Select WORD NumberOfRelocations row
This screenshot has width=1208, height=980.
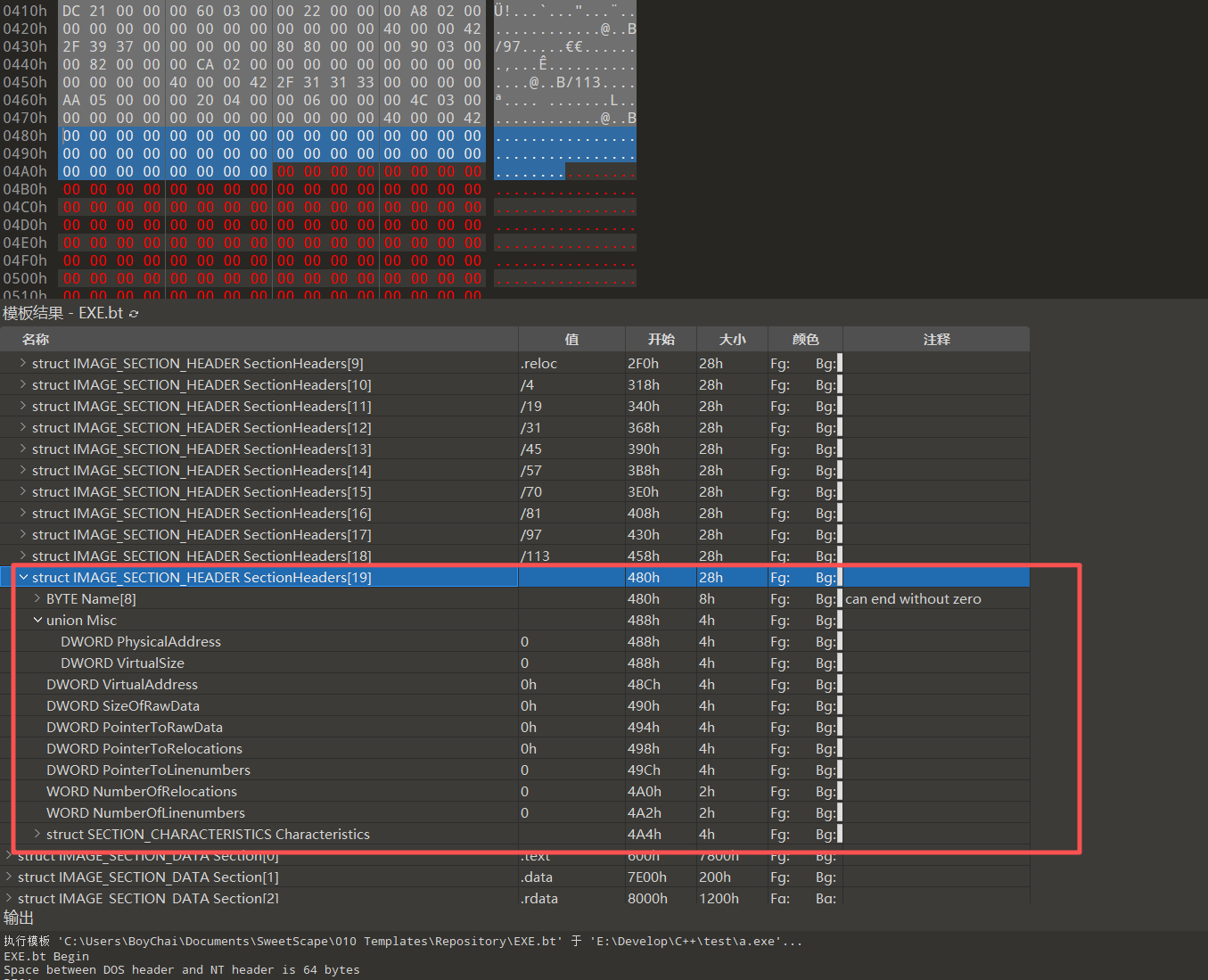[142, 791]
